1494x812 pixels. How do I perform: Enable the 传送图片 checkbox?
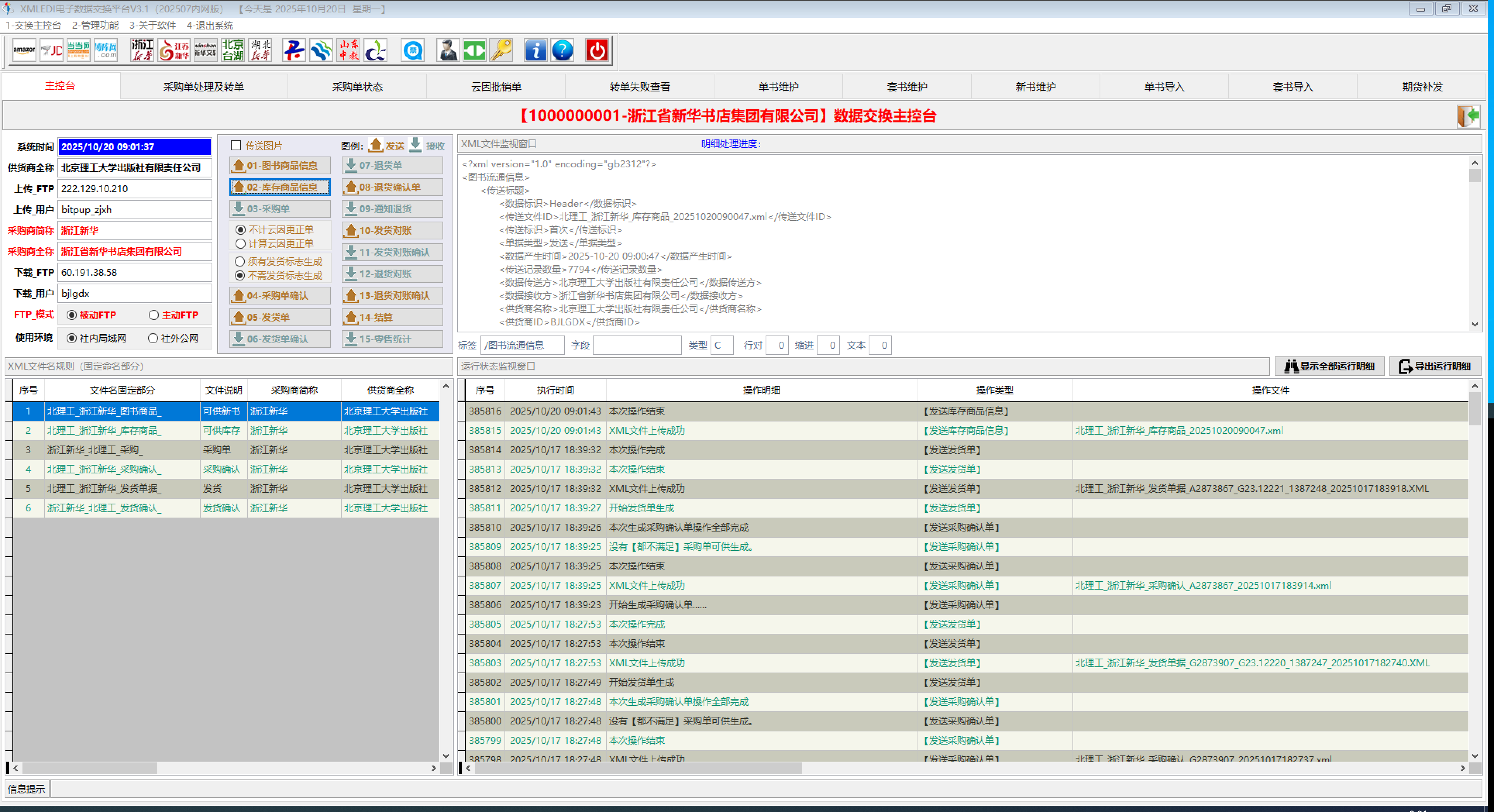pyautogui.click(x=236, y=146)
